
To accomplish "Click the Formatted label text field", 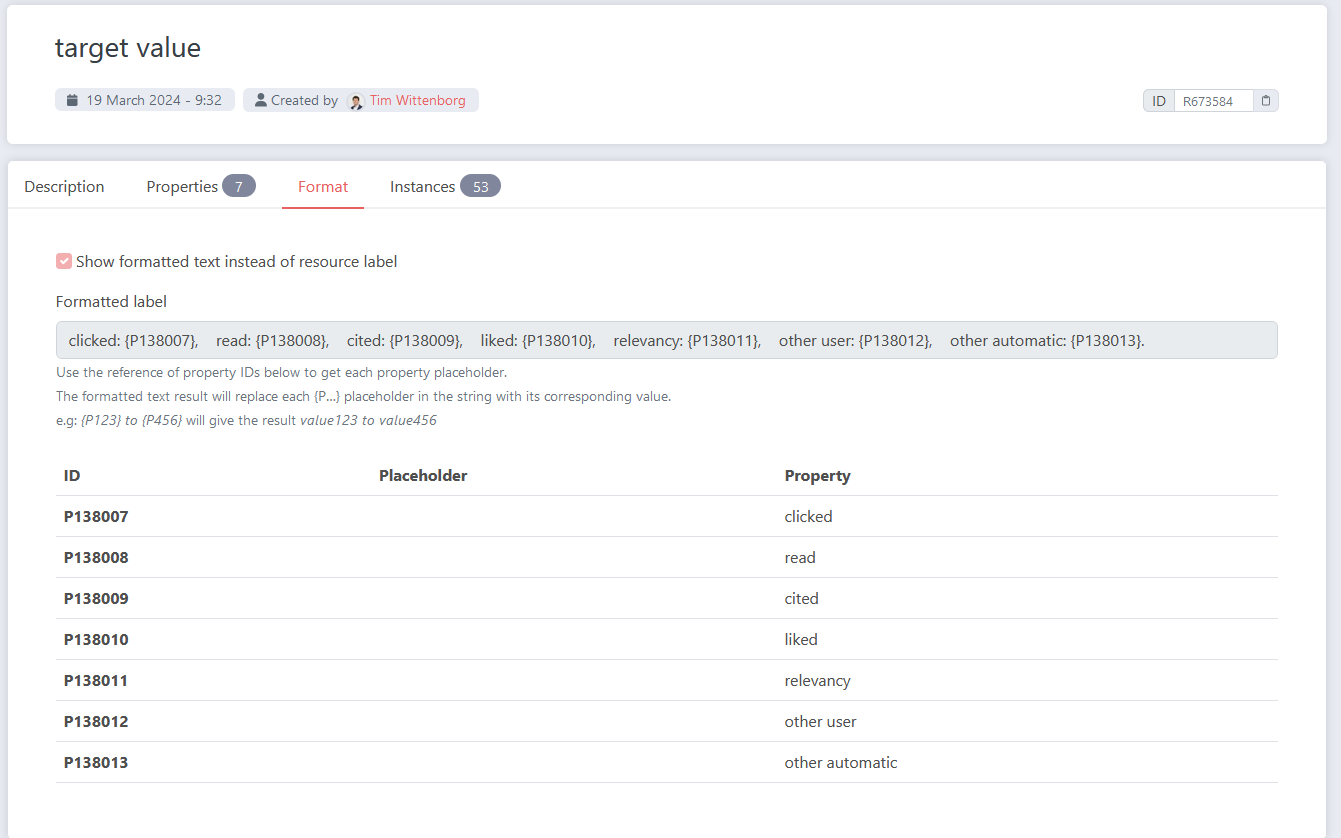I will [666, 340].
